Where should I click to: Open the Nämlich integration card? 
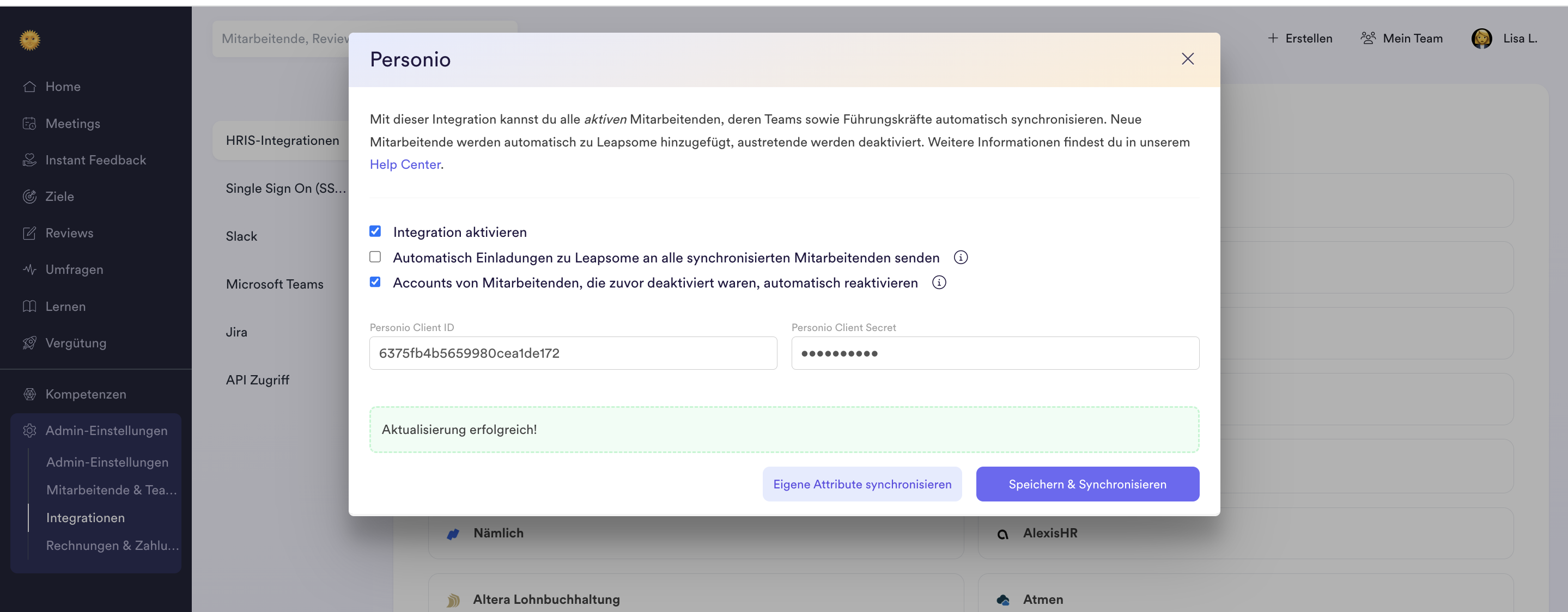(696, 534)
